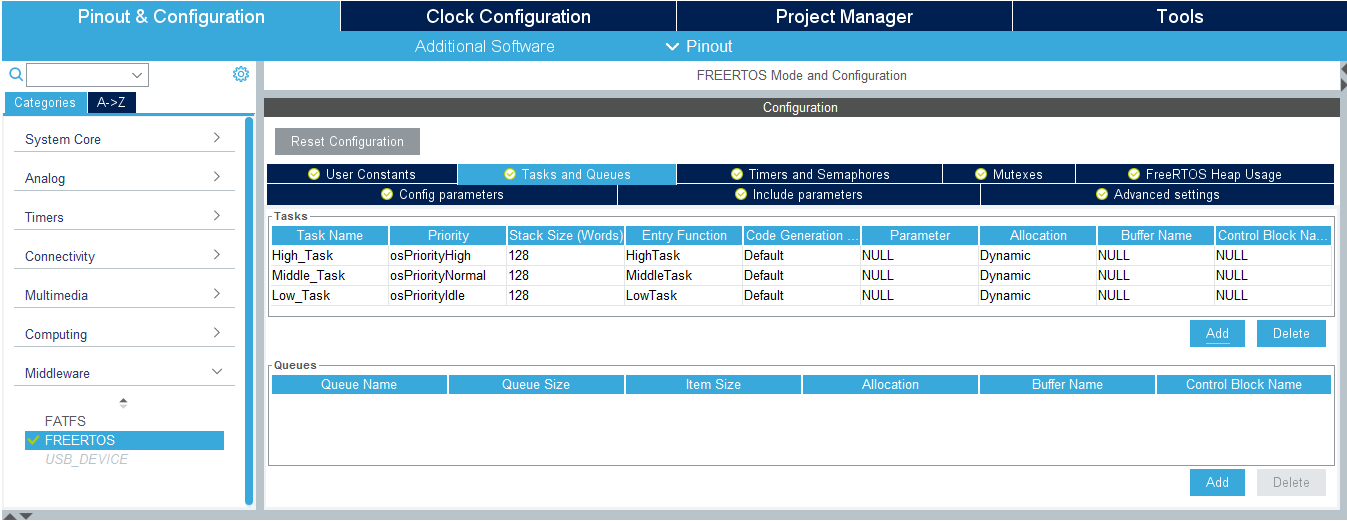Click Dynamic allocation cell for High_Task
This screenshot has width=1347, height=521.
1037,255
